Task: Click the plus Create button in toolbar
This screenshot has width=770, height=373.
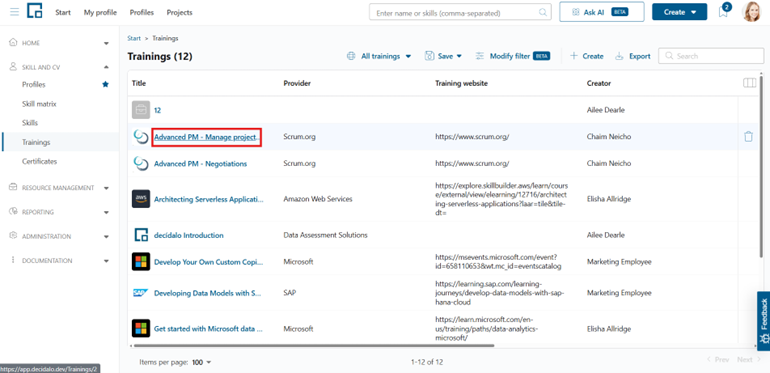Action: pos(586,56)
